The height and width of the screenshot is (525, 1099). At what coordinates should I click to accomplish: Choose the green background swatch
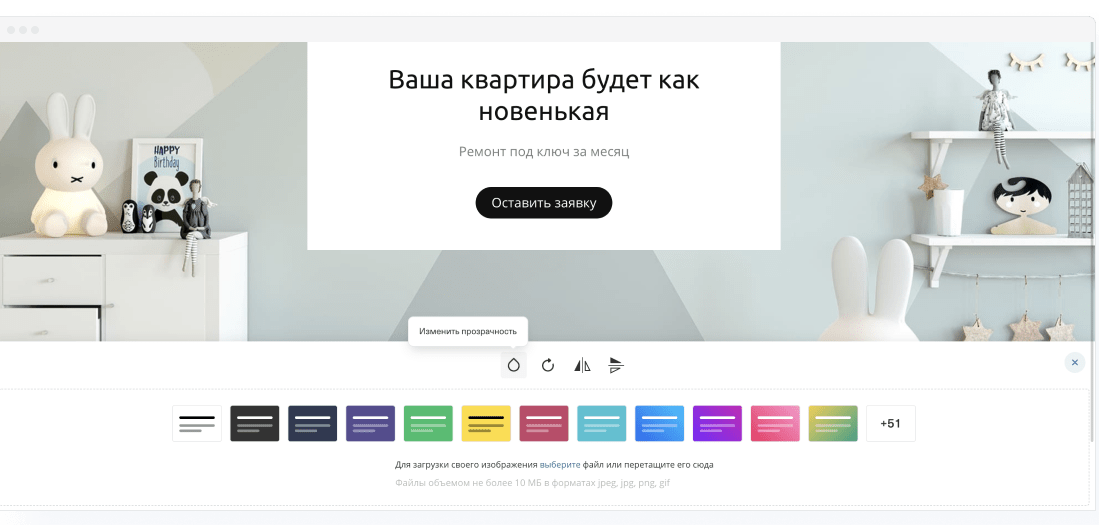(x=428, y=423)
